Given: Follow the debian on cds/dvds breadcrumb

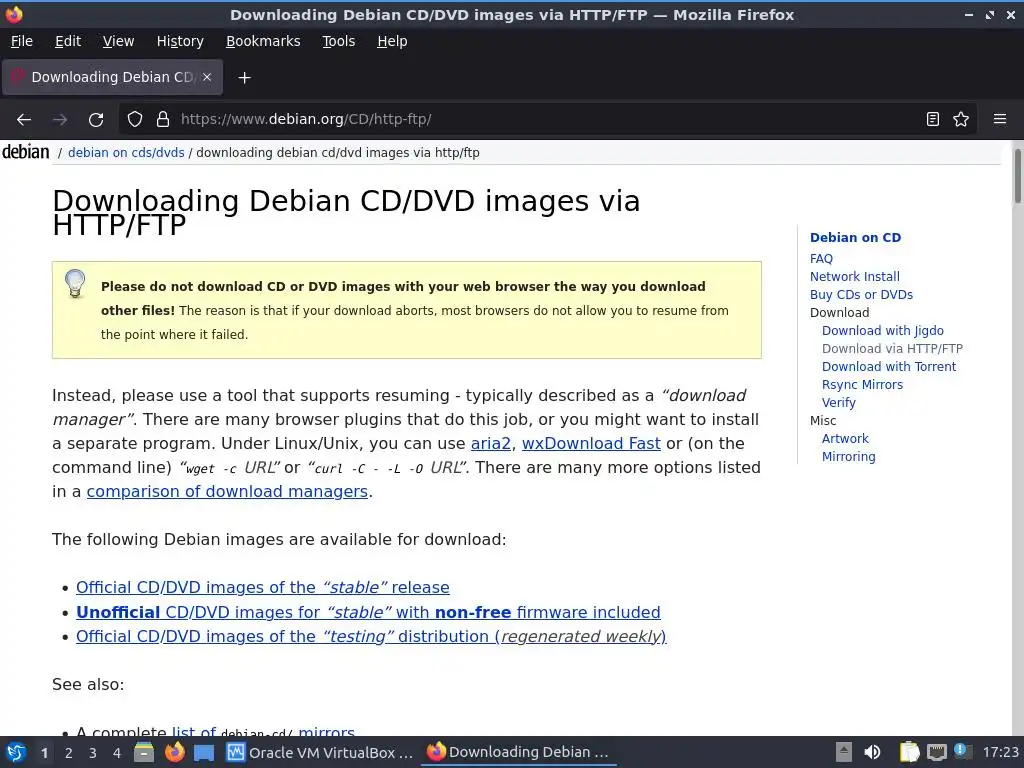Looking at the screenshot, I should pyautogui.click(x=126, y=153).
